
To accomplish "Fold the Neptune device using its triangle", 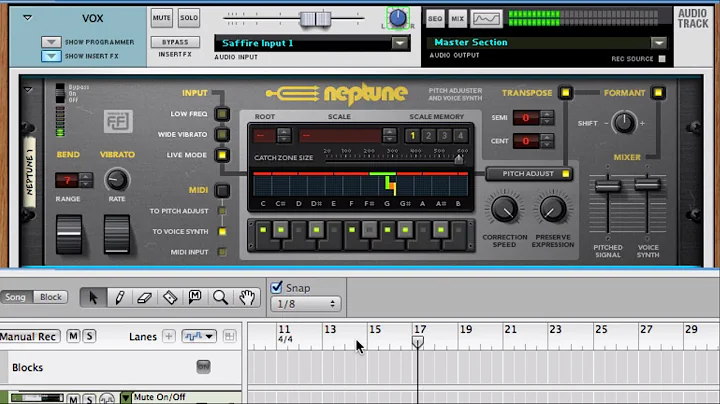I will 28,90.
